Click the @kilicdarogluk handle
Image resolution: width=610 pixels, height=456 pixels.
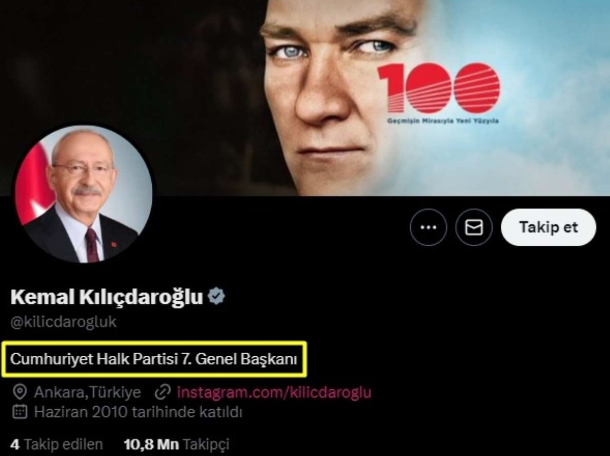(63, 322)
